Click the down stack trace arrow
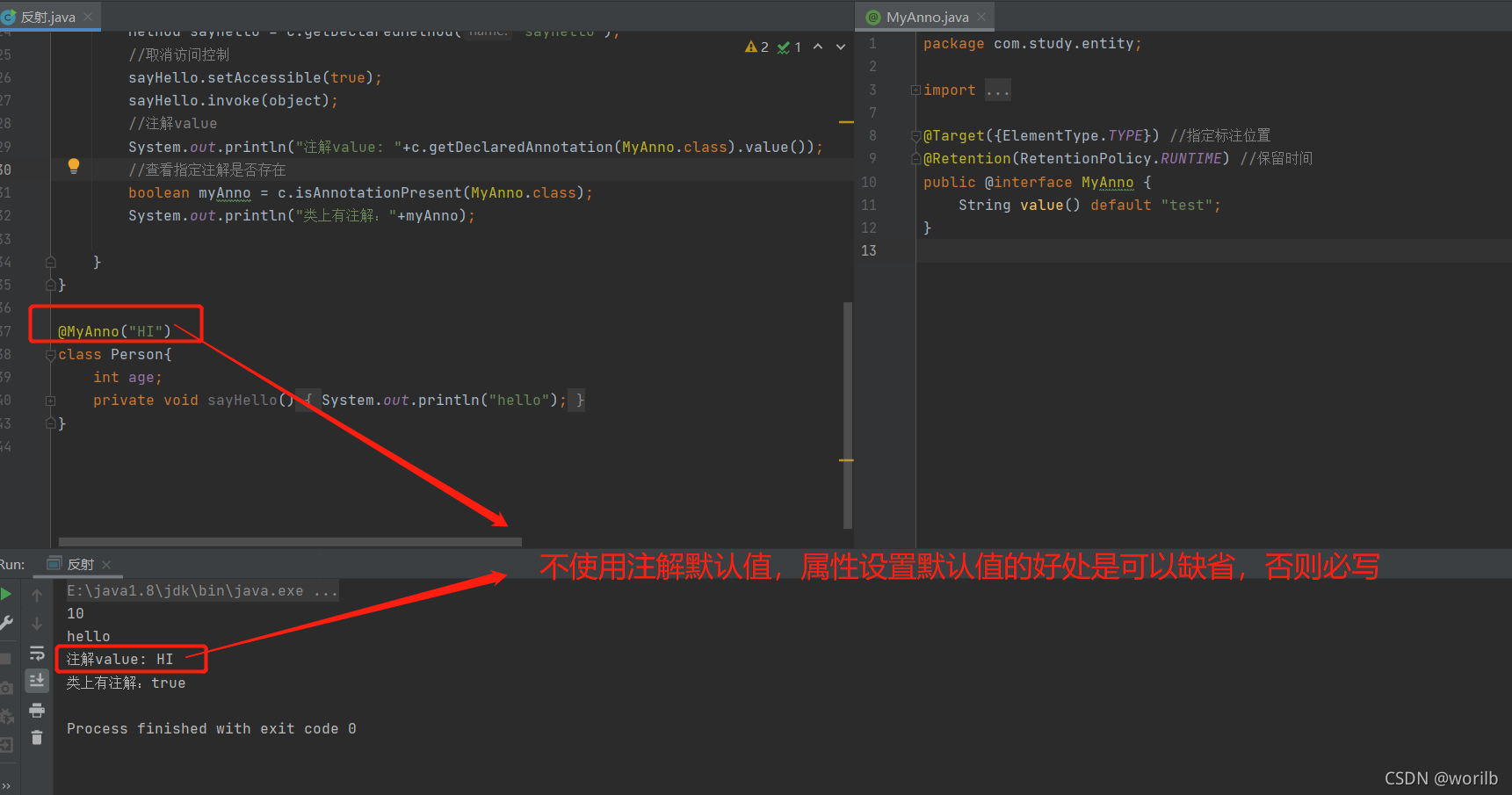The width and height of the screenshot is (1512, 795). click(x=37, y=623)
